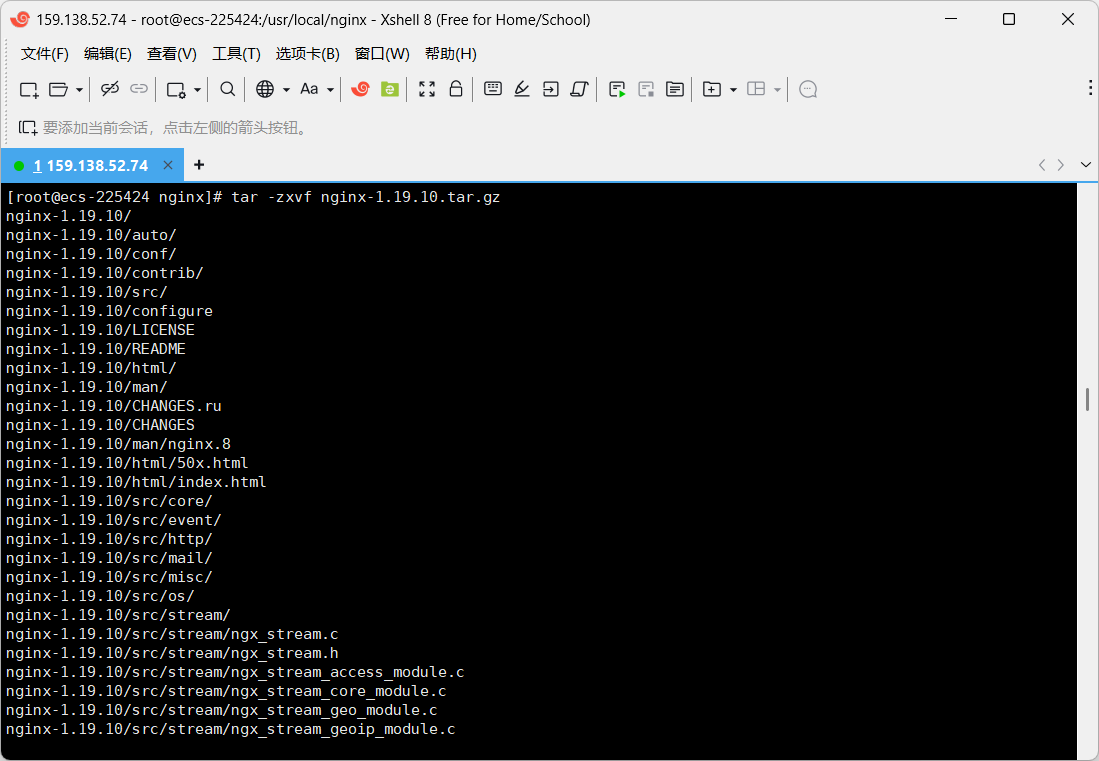Click the nginx-1.19.10/LICENSE line
The width and height of the screenshot is (1099, 761).
point(100,330)
